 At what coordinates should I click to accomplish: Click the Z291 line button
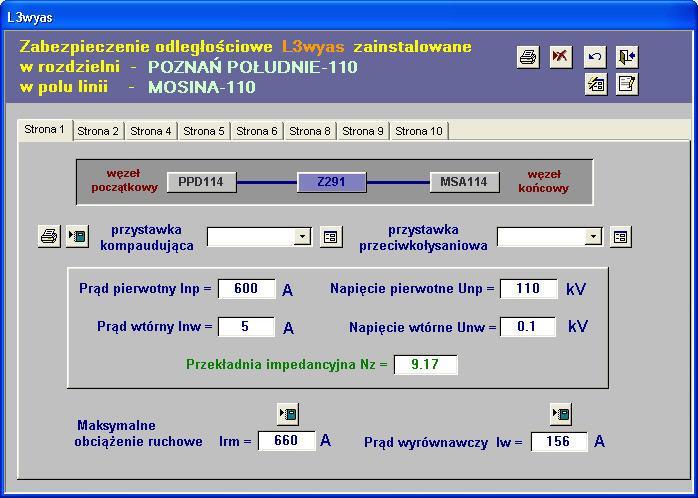(332, 182)
